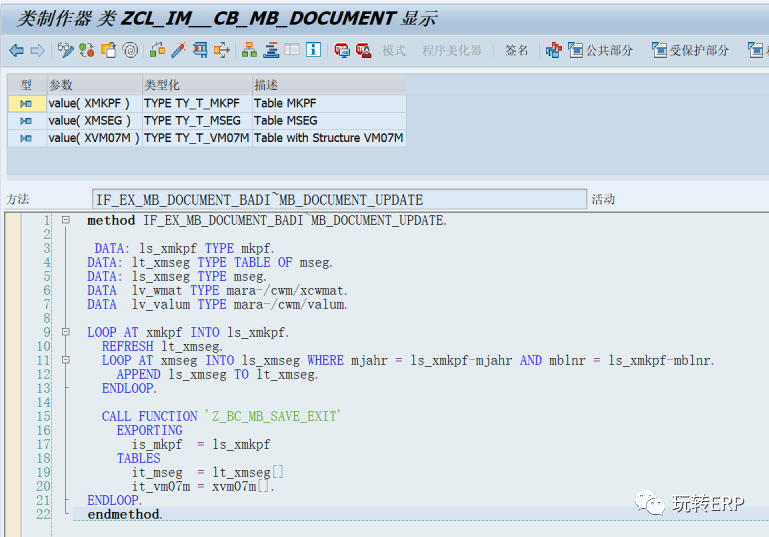769x537 pixels.
Task: Click the set breakpoint stop-sign monitor icon
Action: click(342, 50)
